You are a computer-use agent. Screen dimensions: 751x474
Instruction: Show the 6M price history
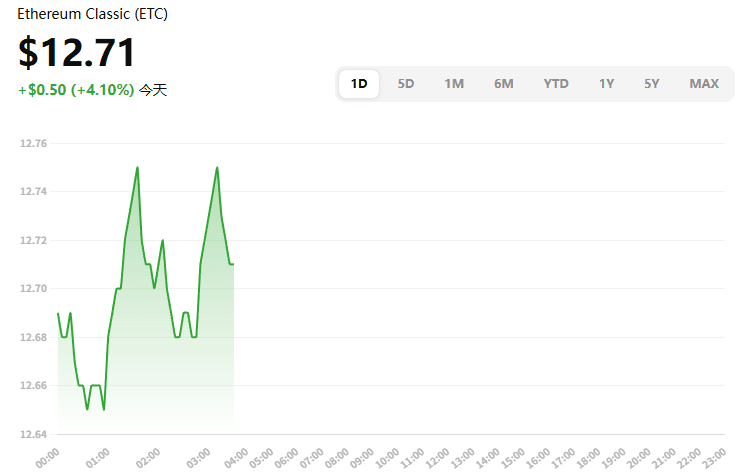503,84
